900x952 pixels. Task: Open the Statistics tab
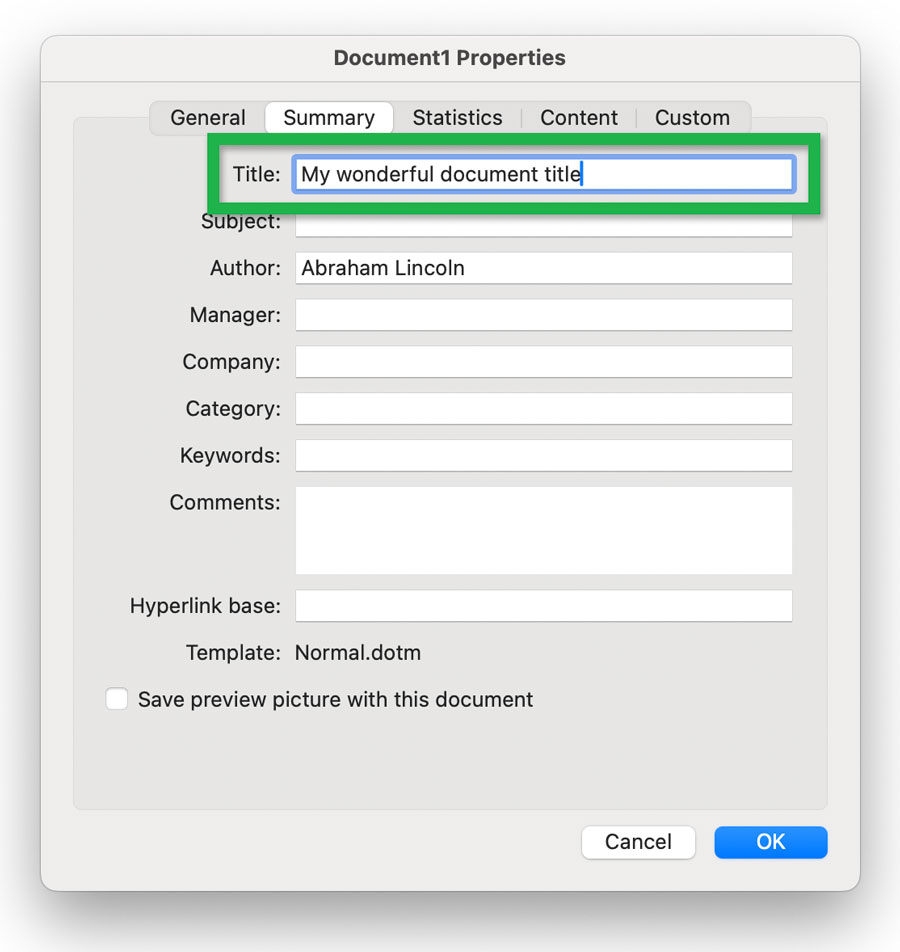(x=457, y=117)
